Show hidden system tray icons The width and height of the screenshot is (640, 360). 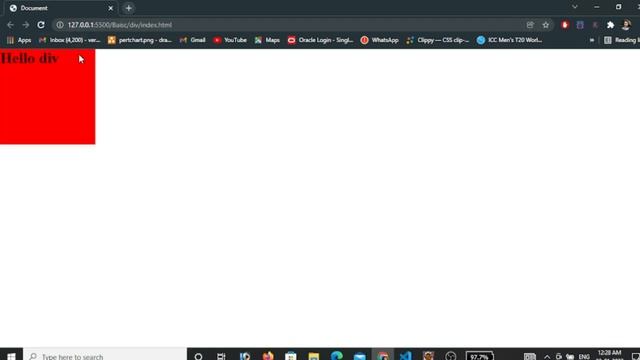547,356
